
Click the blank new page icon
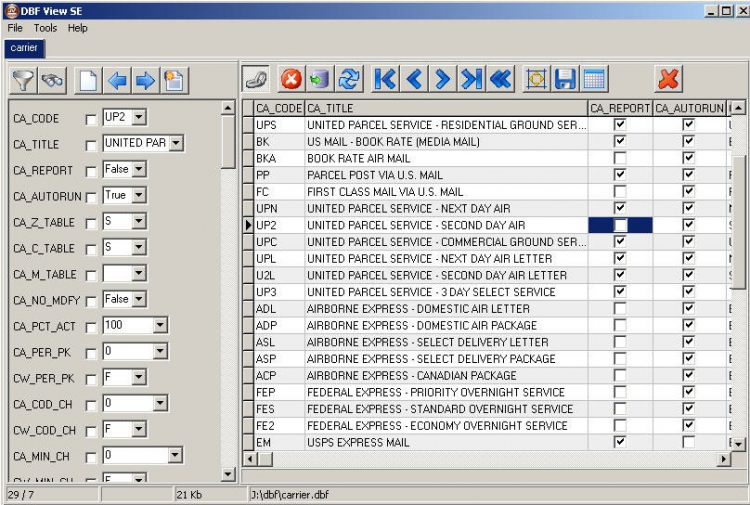tap(88, 80)
